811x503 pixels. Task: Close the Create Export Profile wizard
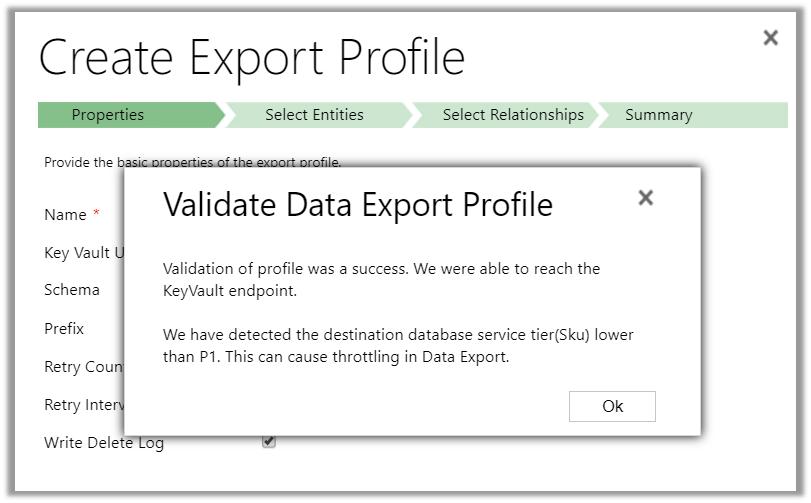coord(770,38)
